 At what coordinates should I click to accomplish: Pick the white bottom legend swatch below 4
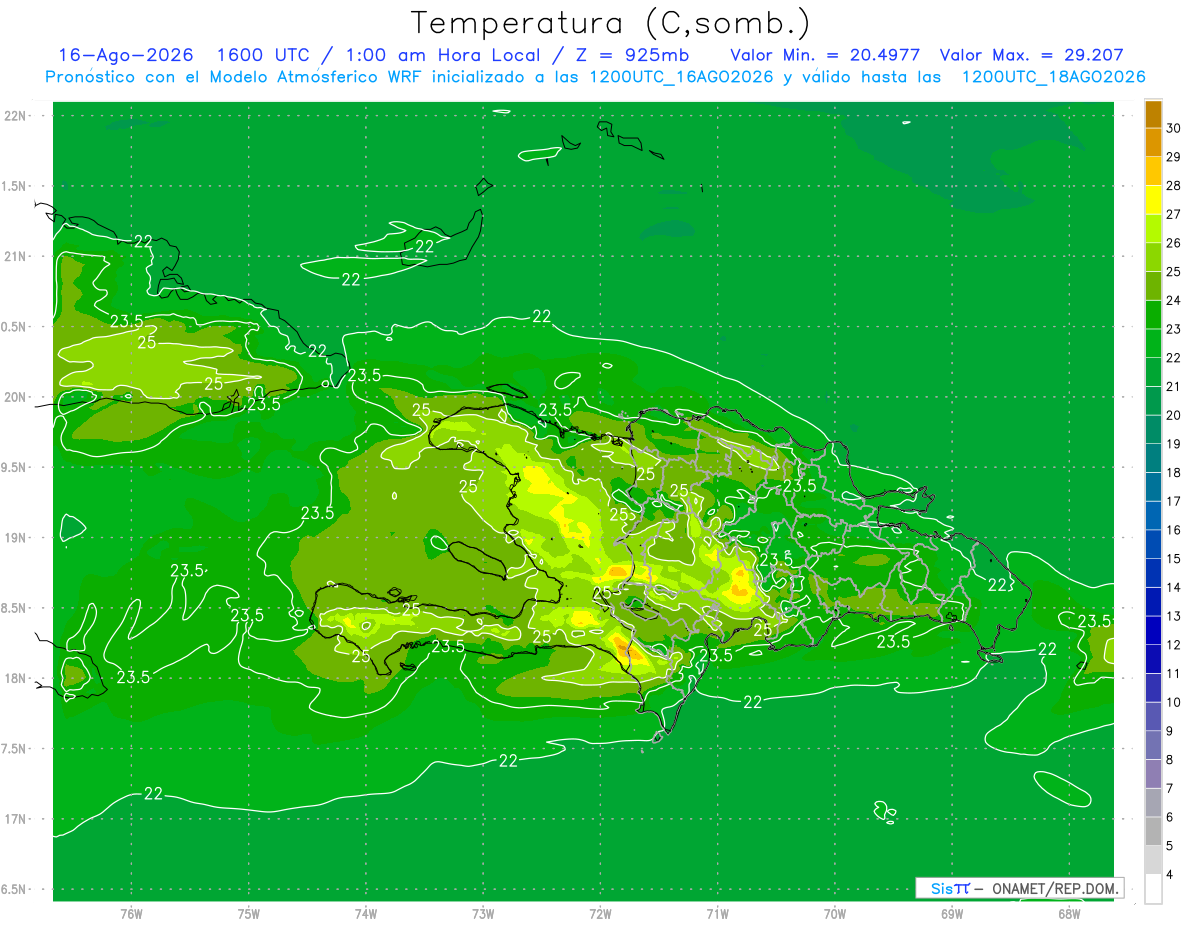pyautogui.click(x=1153, y=889)
